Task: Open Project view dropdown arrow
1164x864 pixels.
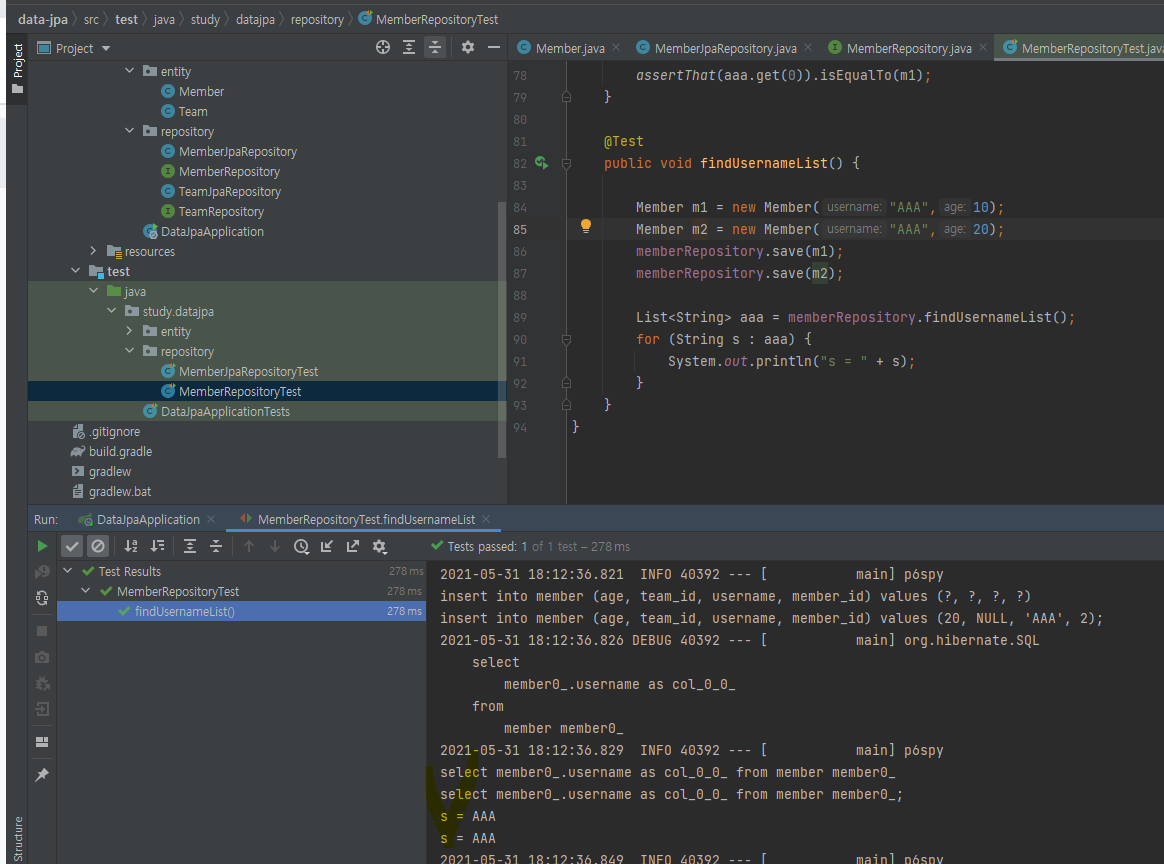Action: point(105,48)
